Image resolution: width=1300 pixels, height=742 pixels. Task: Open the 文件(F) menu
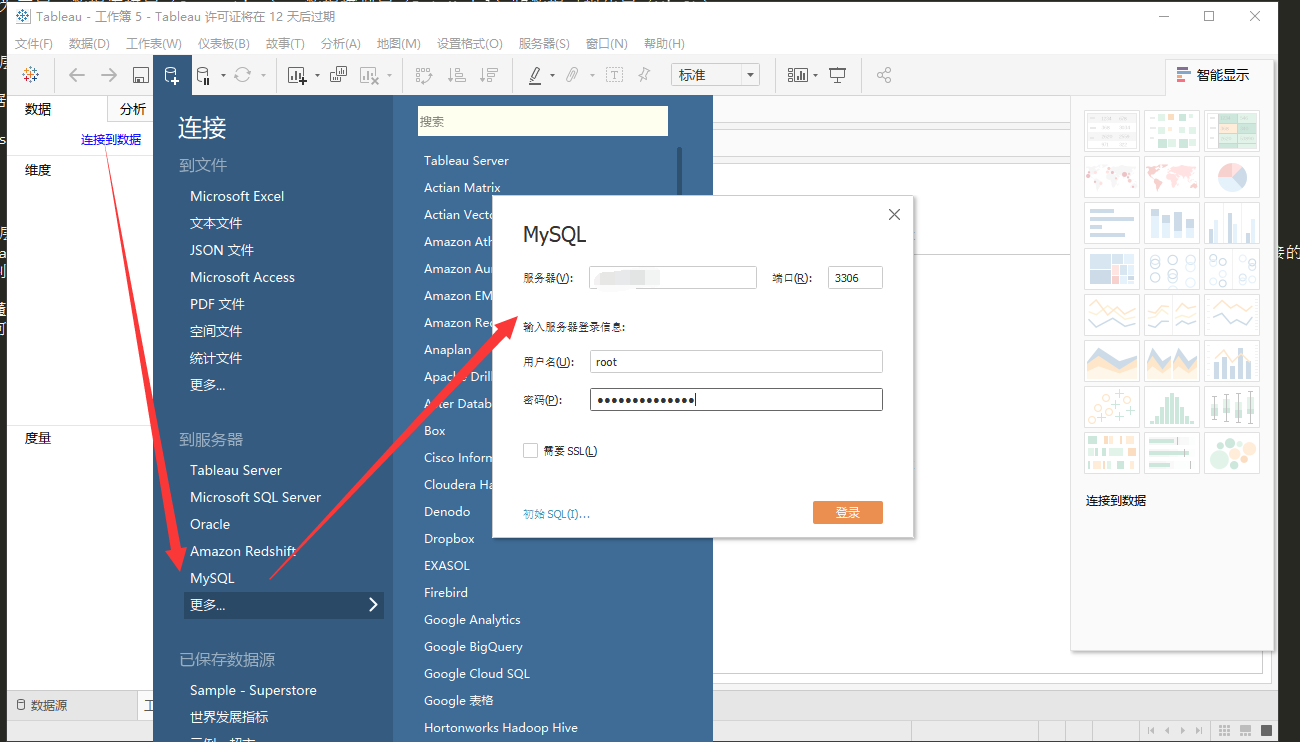pyautogui.click(x=35, y=44)
